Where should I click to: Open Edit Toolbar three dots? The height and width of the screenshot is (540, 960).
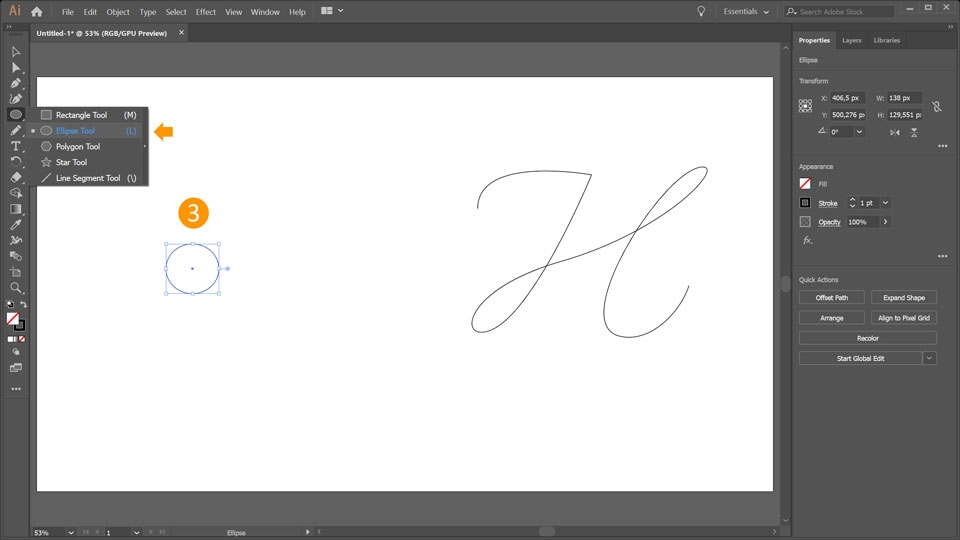[x=16, y=389]
